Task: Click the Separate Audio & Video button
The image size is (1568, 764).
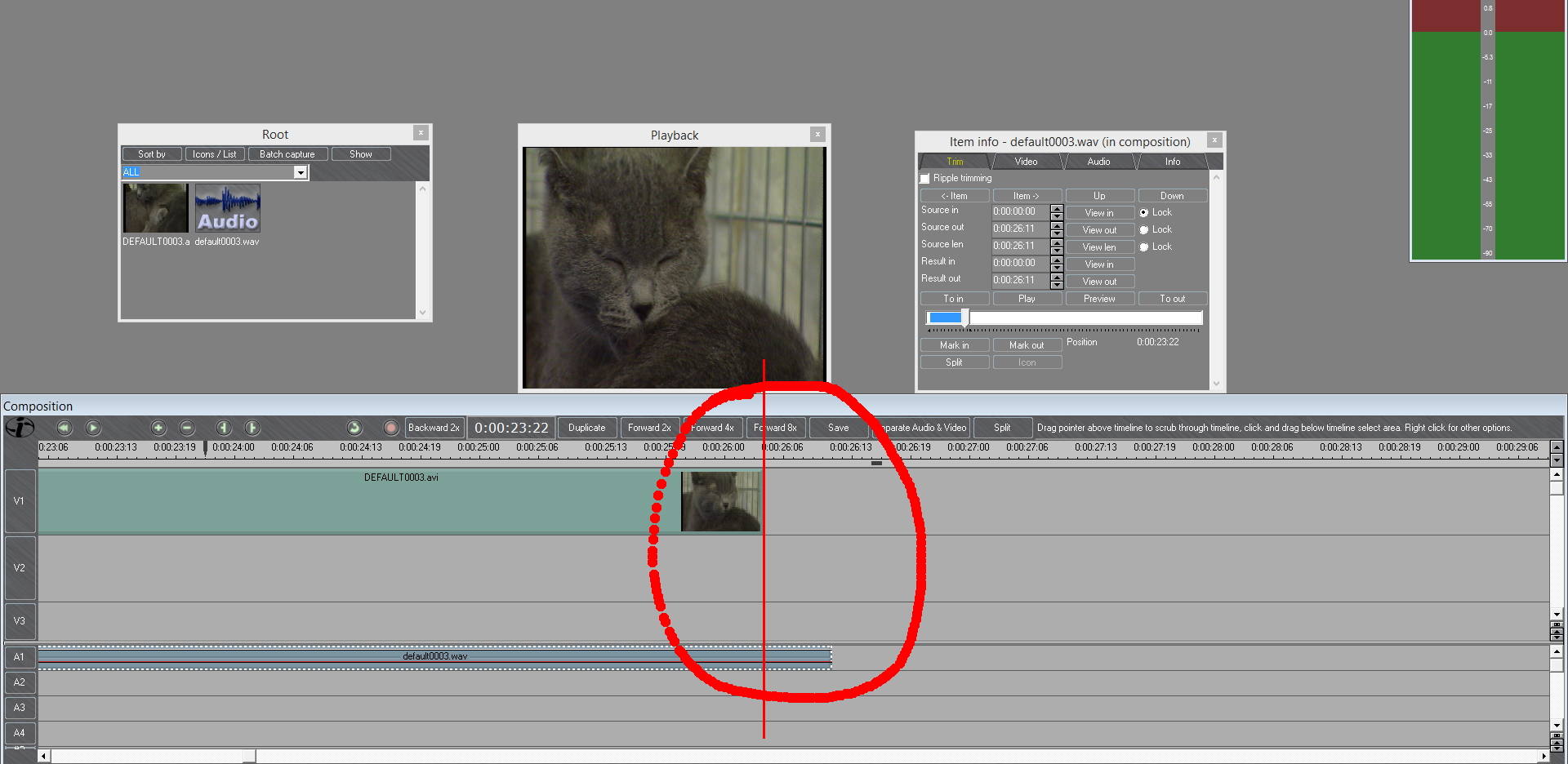Action: 920,428
